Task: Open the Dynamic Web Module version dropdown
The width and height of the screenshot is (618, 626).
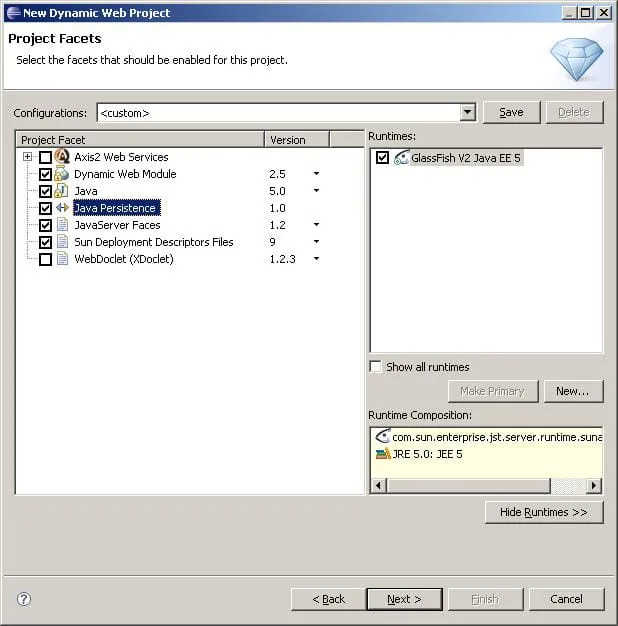Action: point(316,174)
